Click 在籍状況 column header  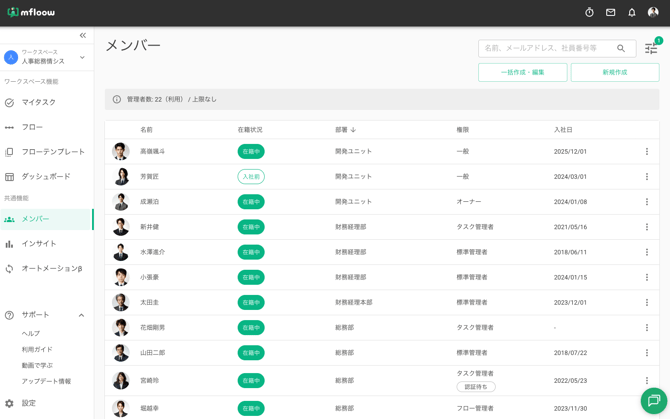click(x=250, y=130)
